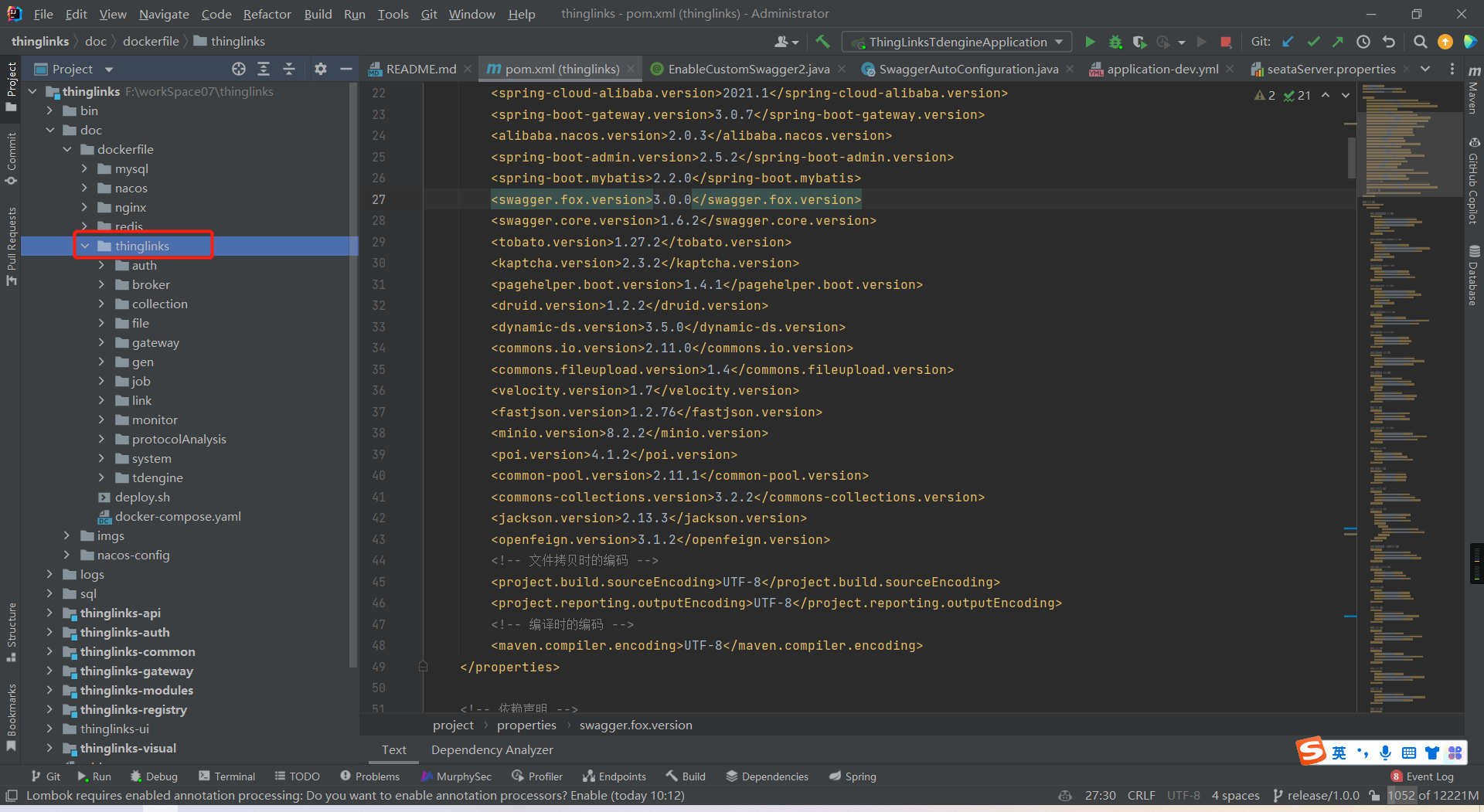Toggle the Structure tool window
This screenshot has height=812, width=1484.
coord(11,632)
